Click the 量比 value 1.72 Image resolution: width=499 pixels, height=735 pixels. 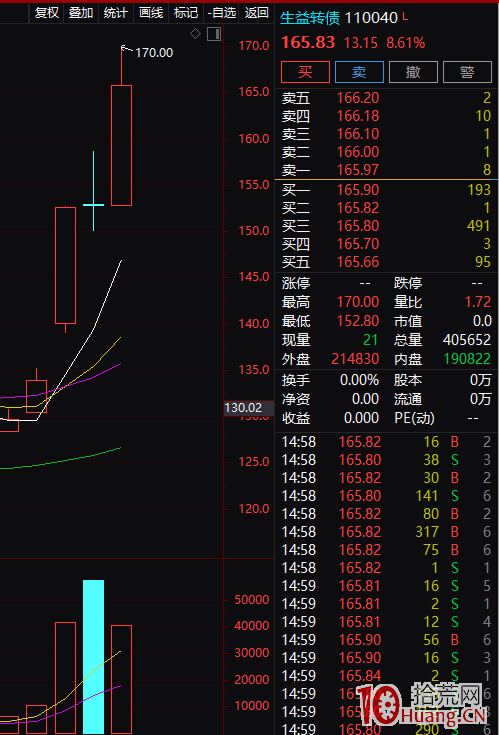tap(477, 302)
